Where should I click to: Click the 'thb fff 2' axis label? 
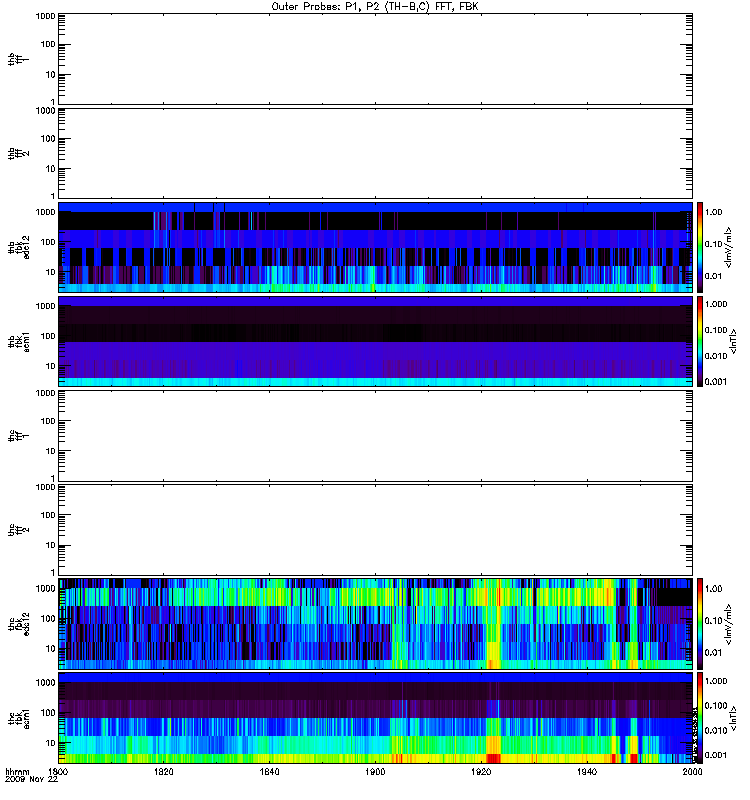tap(18, 153)
